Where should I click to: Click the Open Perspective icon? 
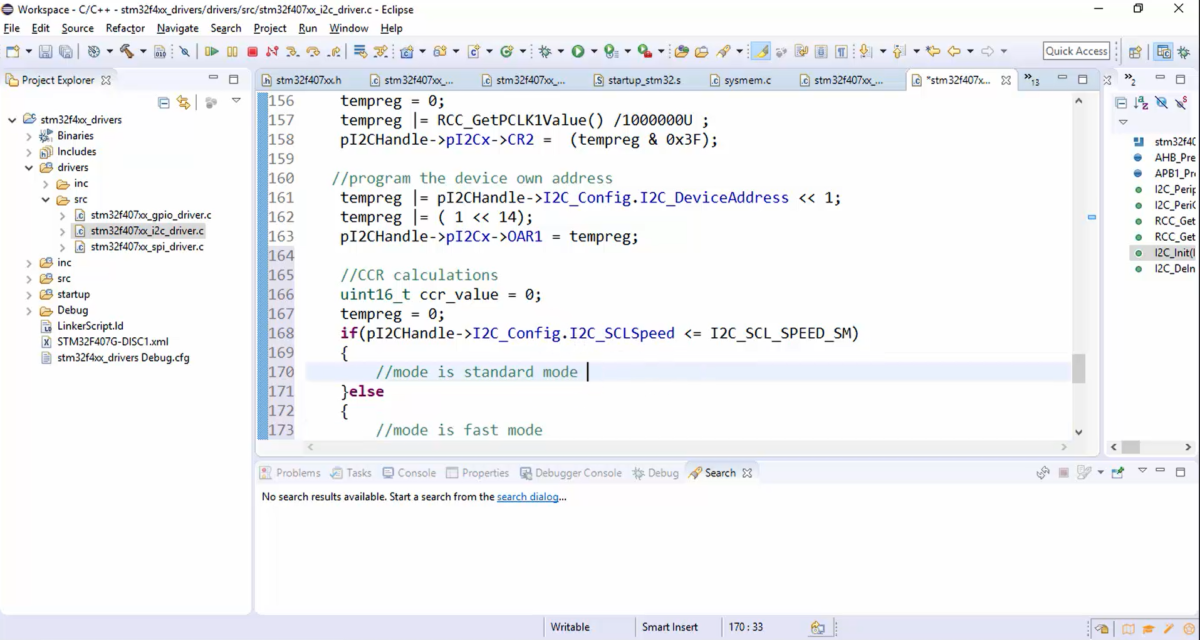click(x=1135, y=51)
